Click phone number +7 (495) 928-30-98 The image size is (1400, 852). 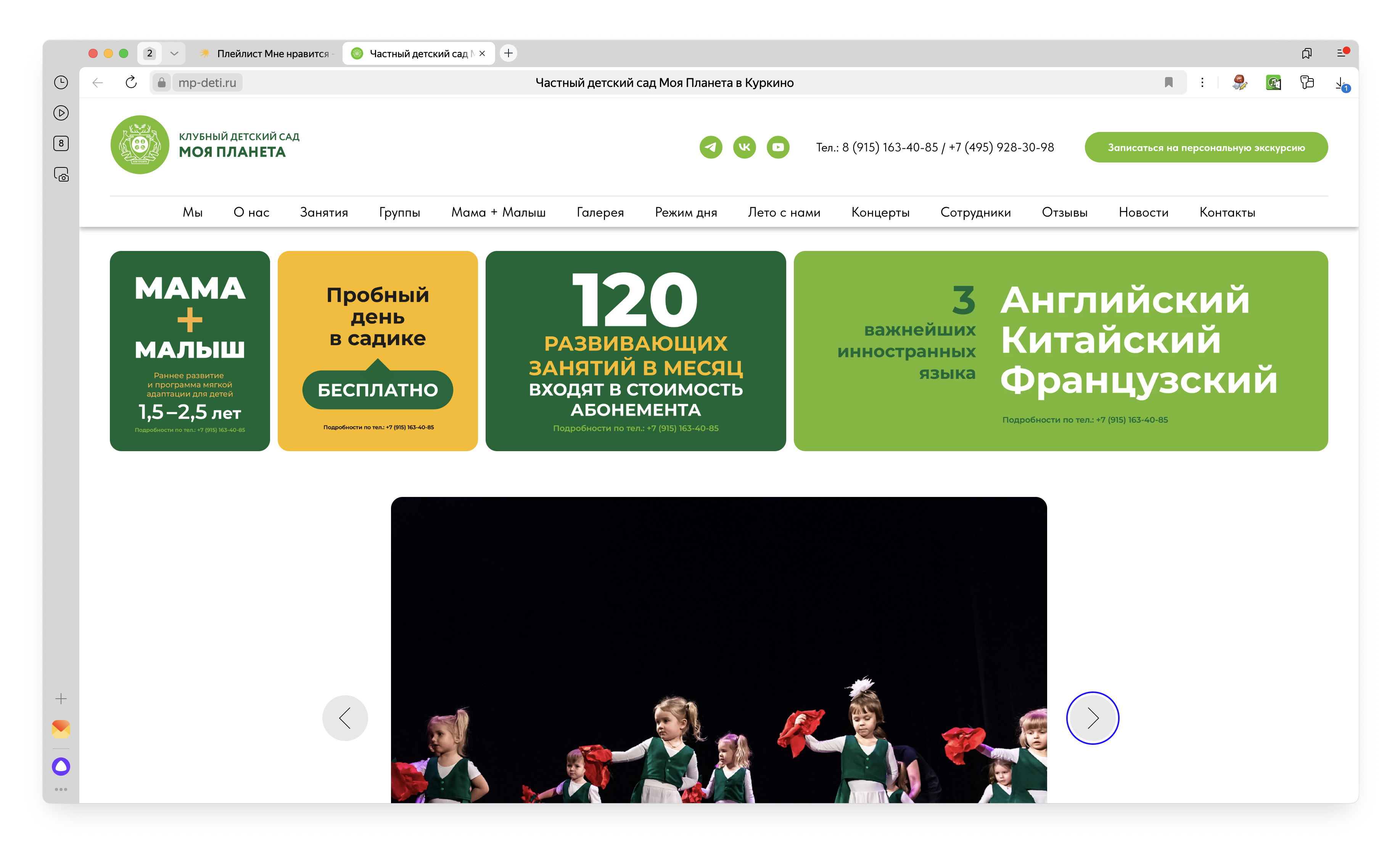(x=1001, y=147)
